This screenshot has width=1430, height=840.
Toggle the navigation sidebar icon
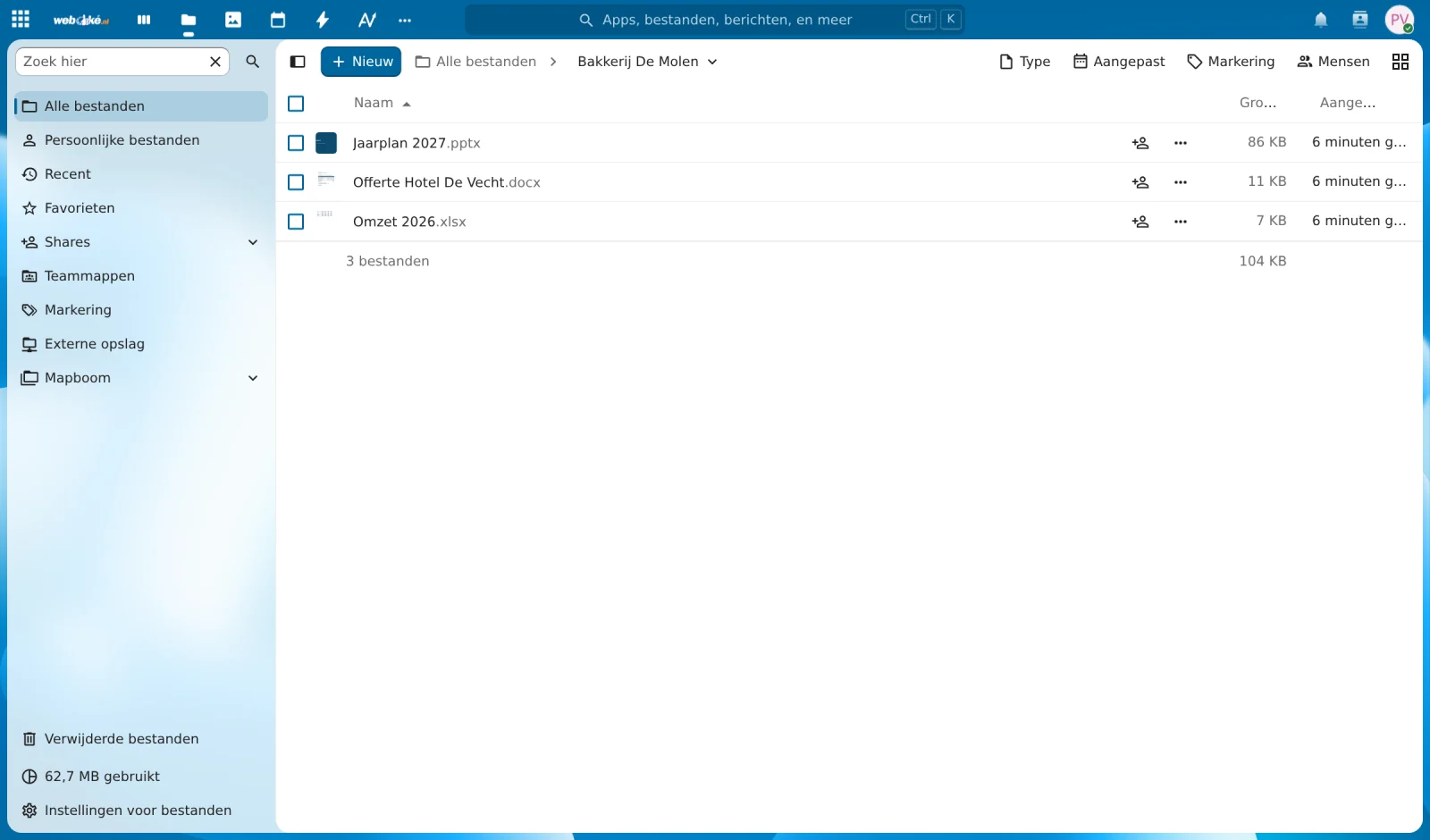click(x=299, y=62)
